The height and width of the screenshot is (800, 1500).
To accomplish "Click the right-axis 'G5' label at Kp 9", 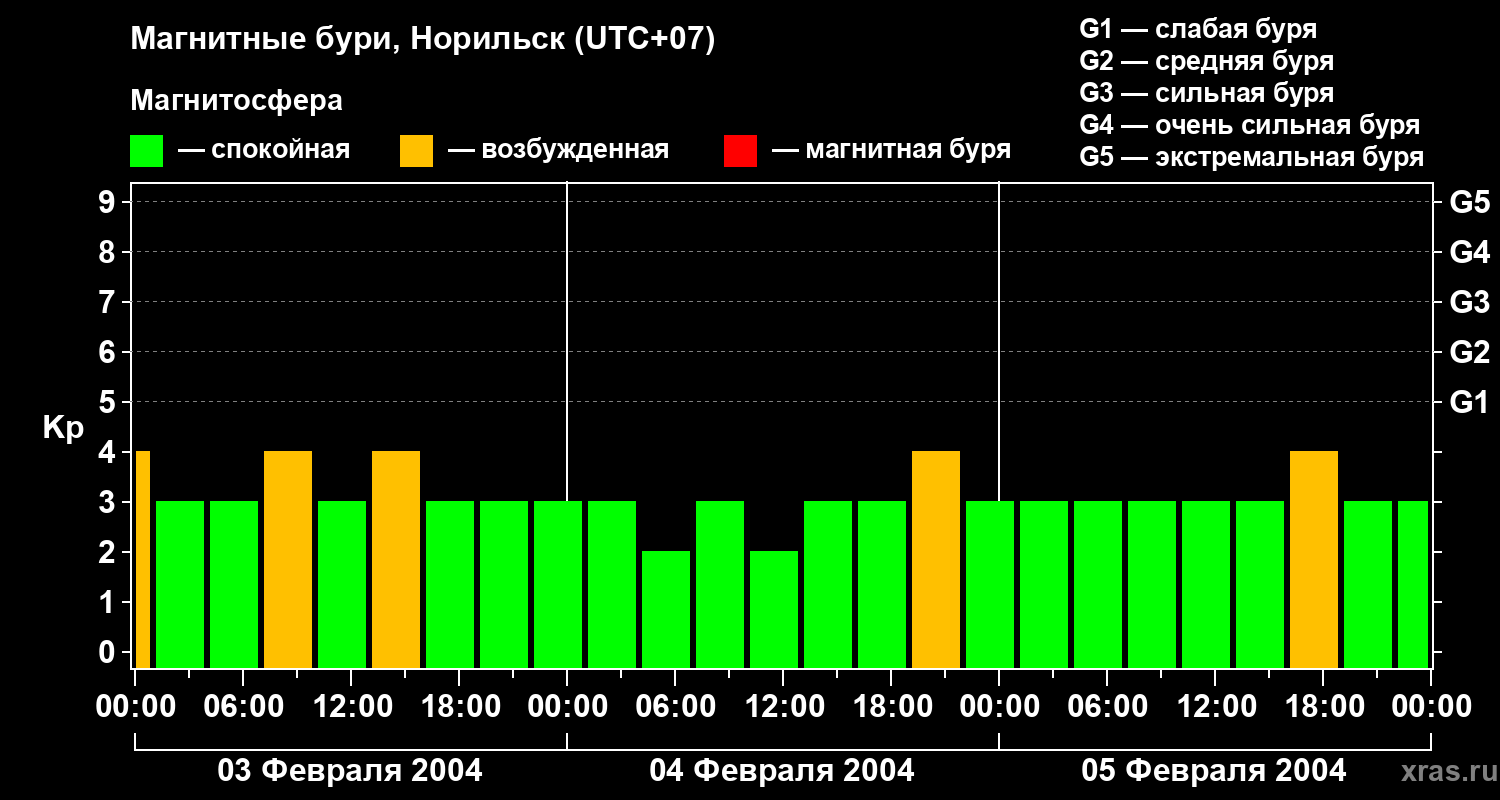I will [1469, 202].
